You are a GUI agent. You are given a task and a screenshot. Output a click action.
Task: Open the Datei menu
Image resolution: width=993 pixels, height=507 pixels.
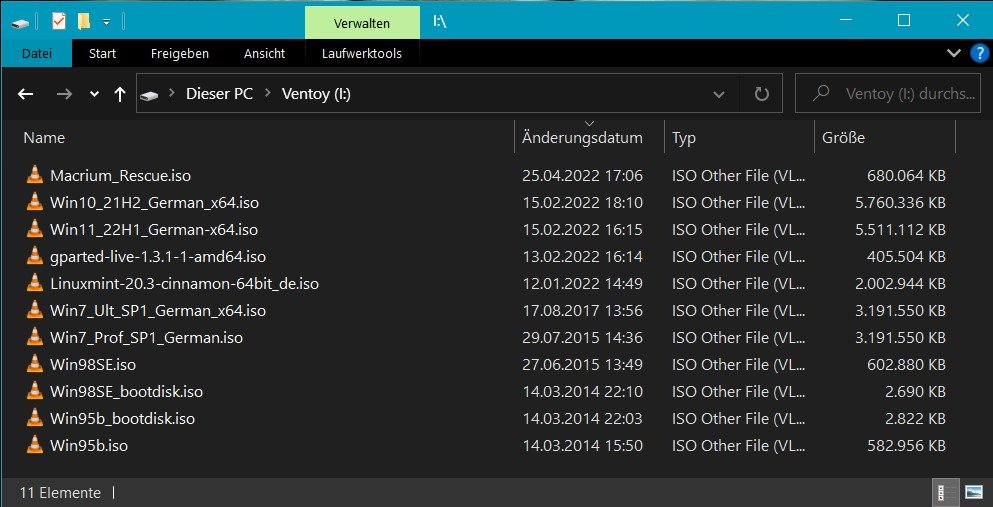point(37,53)
